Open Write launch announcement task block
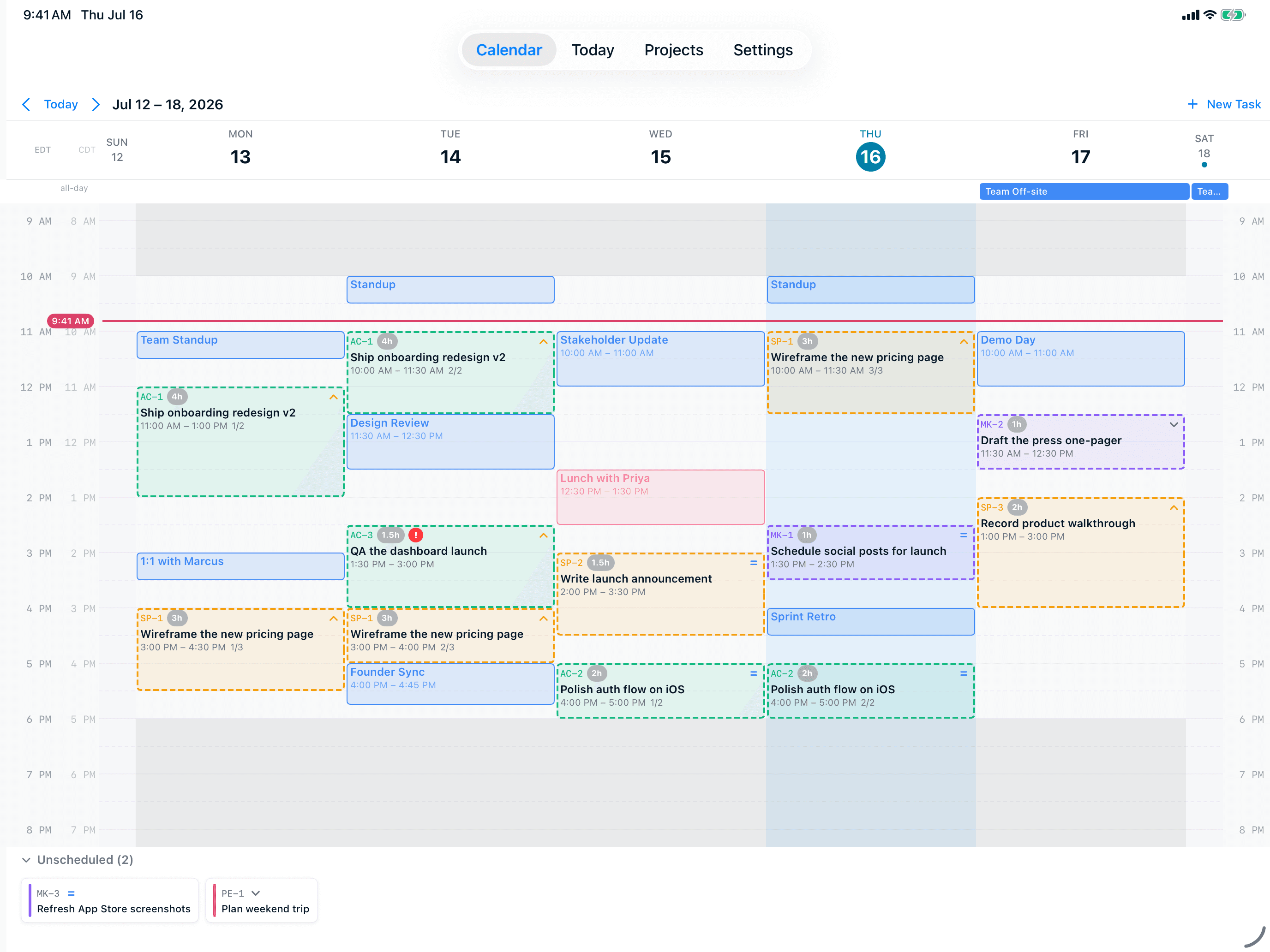Image resolution: width=1270 pixels, height=952 pixels. 661,594
